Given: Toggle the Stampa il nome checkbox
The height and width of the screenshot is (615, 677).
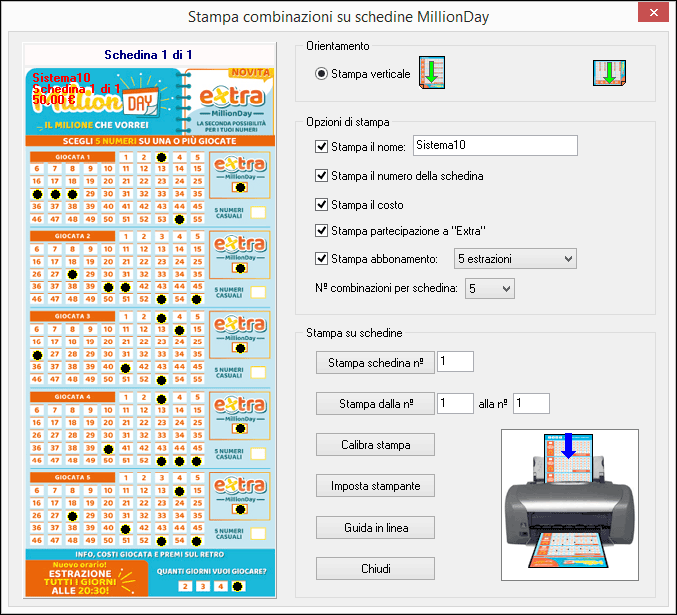Looking at the screenshot, I should click(x=321, y=146).
